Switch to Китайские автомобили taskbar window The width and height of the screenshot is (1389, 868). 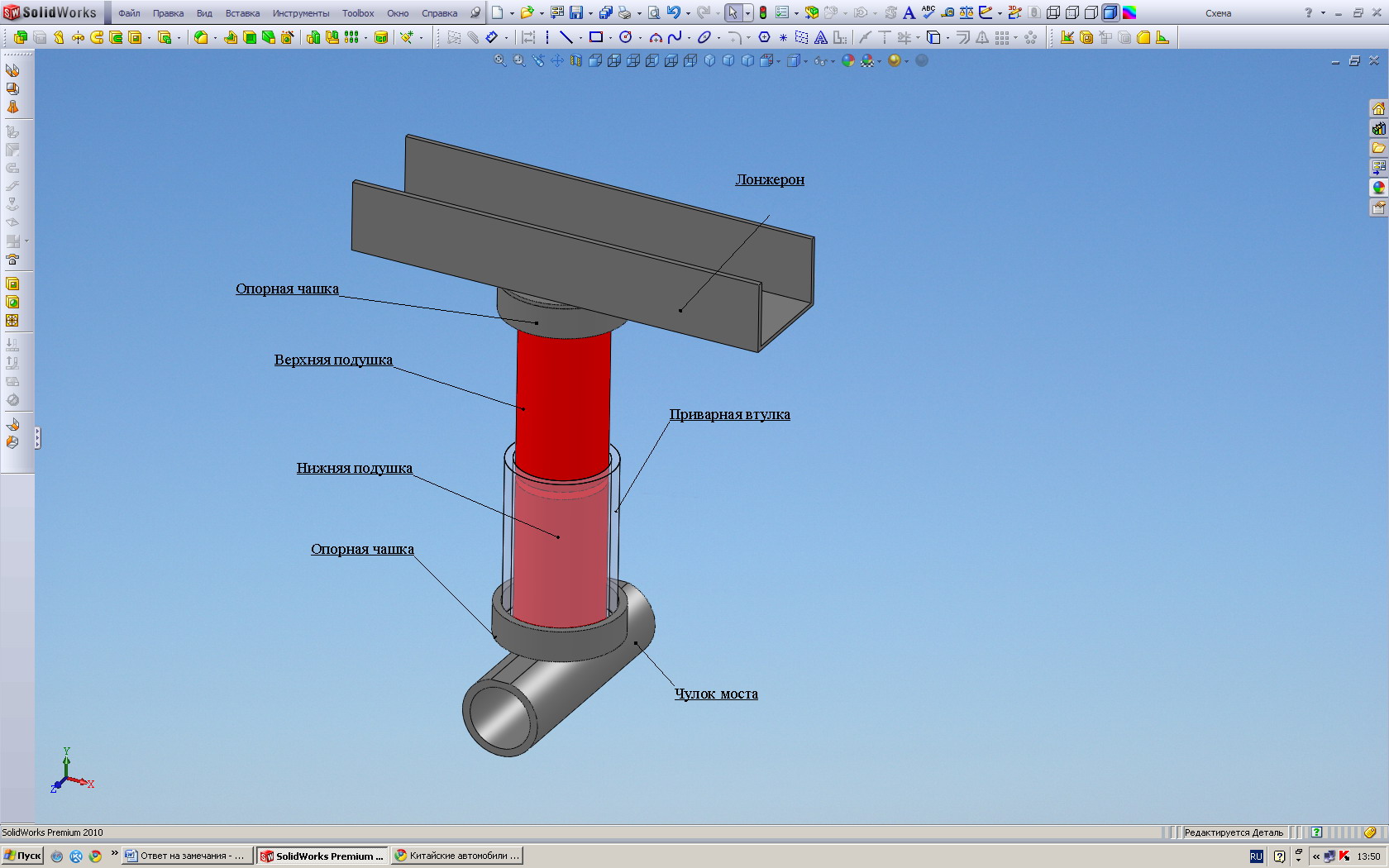click(457, 856)
